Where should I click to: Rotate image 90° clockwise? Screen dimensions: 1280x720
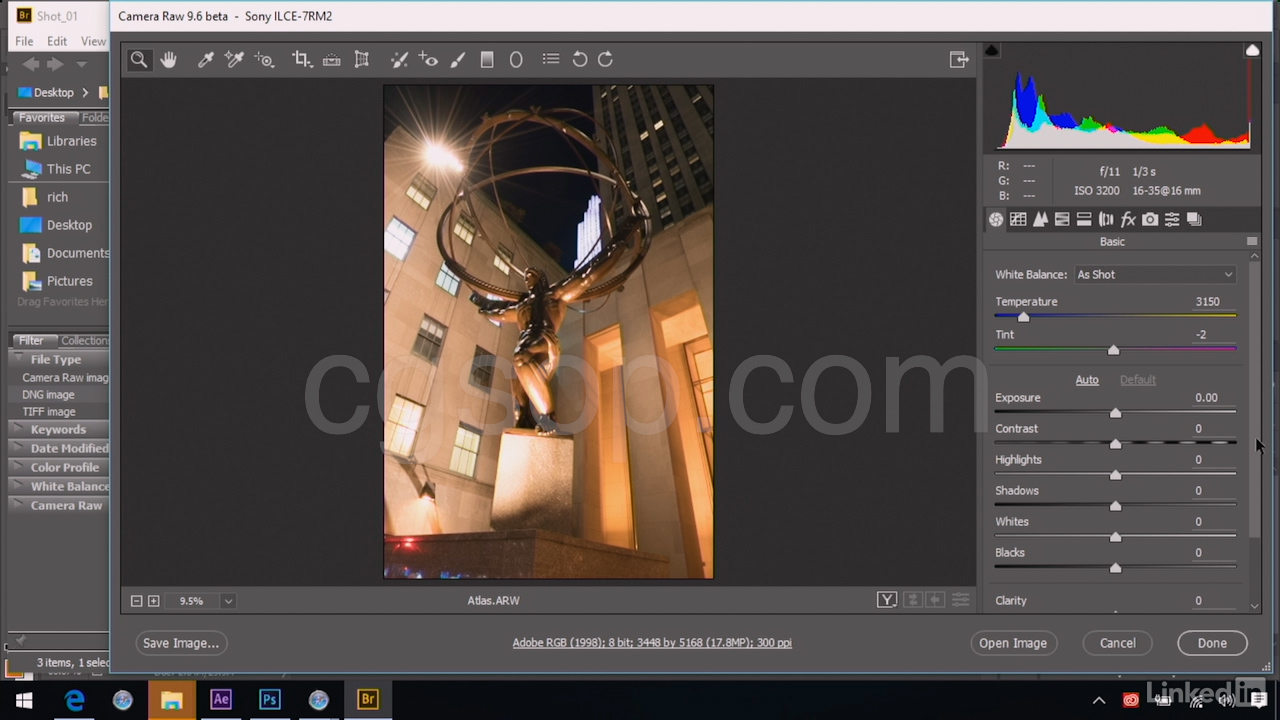pos(605,60)
